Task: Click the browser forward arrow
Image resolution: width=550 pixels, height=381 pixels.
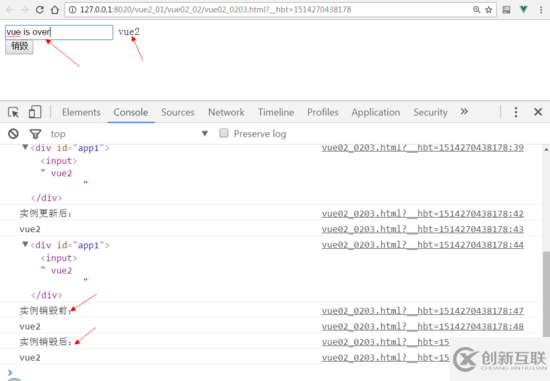Action: 25,9
